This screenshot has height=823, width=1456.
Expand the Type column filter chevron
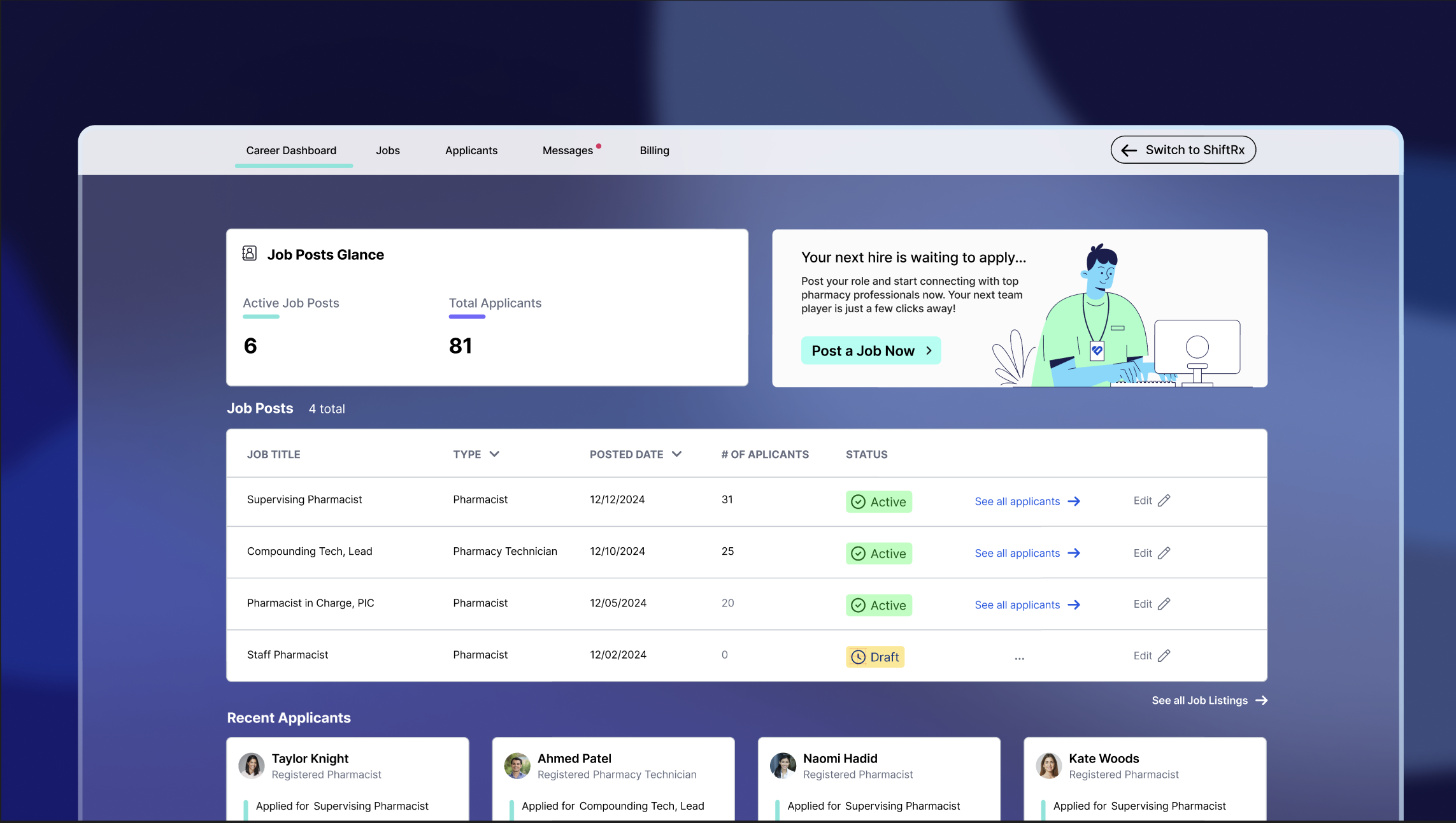point(494,454)
